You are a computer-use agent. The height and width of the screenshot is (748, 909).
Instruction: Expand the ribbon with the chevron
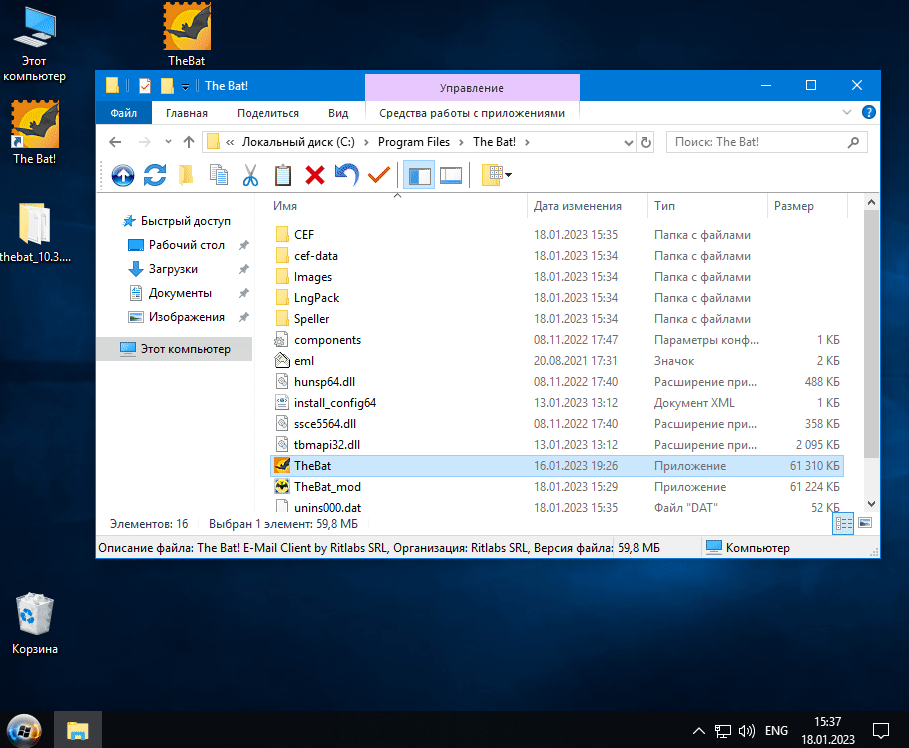point(847,112)
